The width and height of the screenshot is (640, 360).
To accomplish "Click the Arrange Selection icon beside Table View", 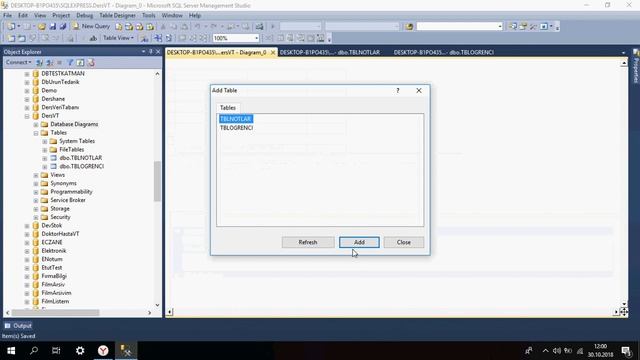I will pos(144,38).
